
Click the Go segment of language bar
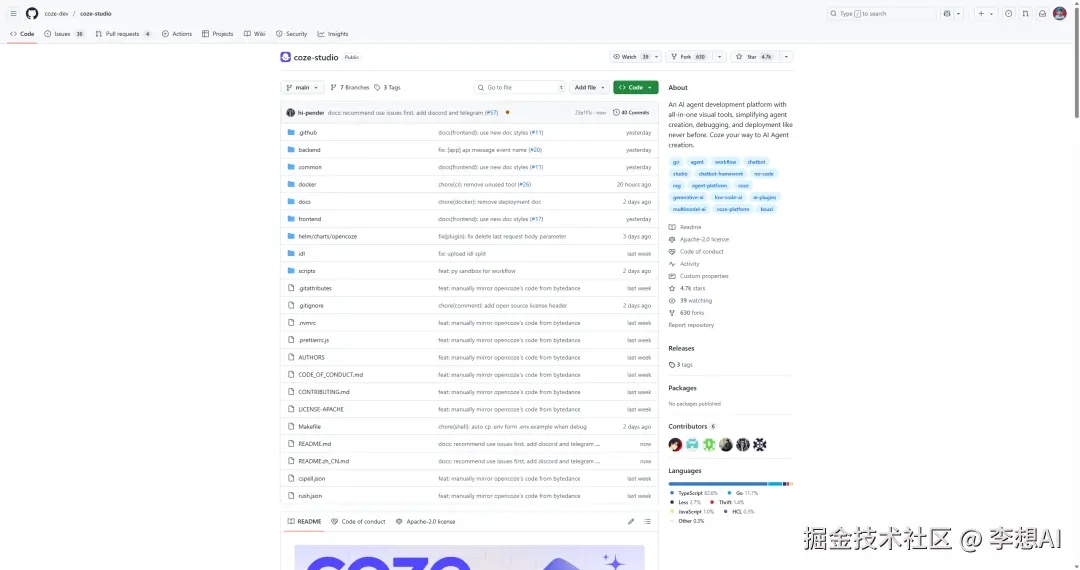775,484
